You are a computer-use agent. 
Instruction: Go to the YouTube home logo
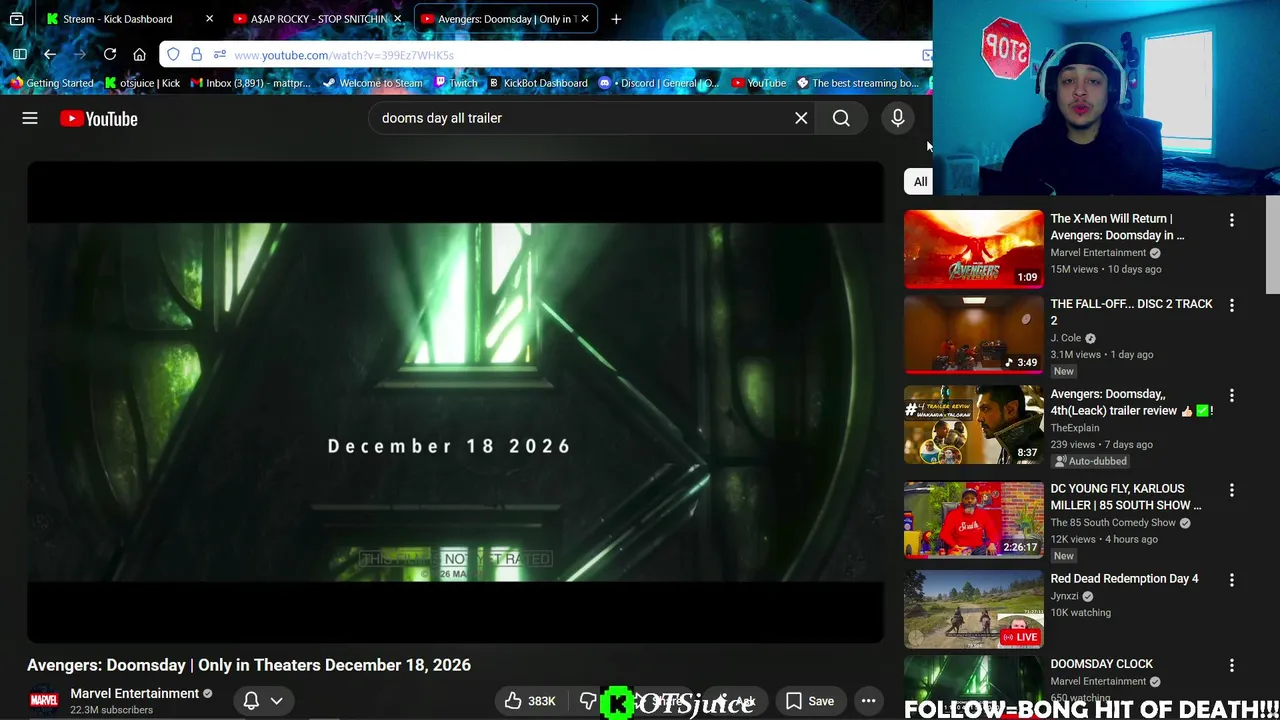pos(98,118)
